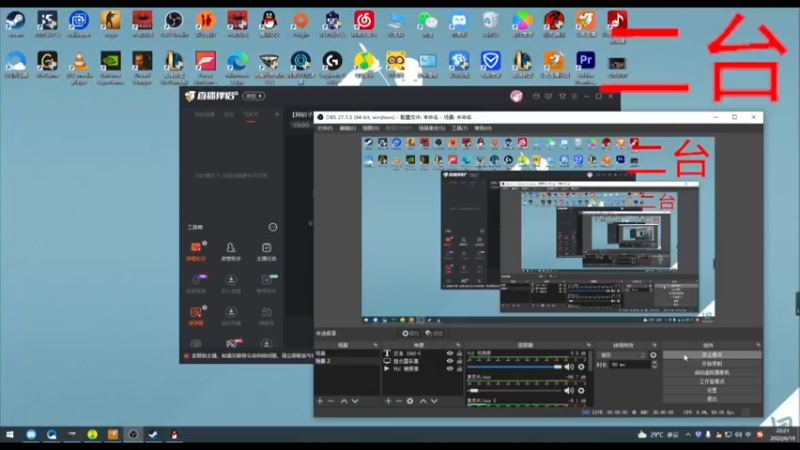Open GeForce Experience desktop shortcut

(111, 67)
